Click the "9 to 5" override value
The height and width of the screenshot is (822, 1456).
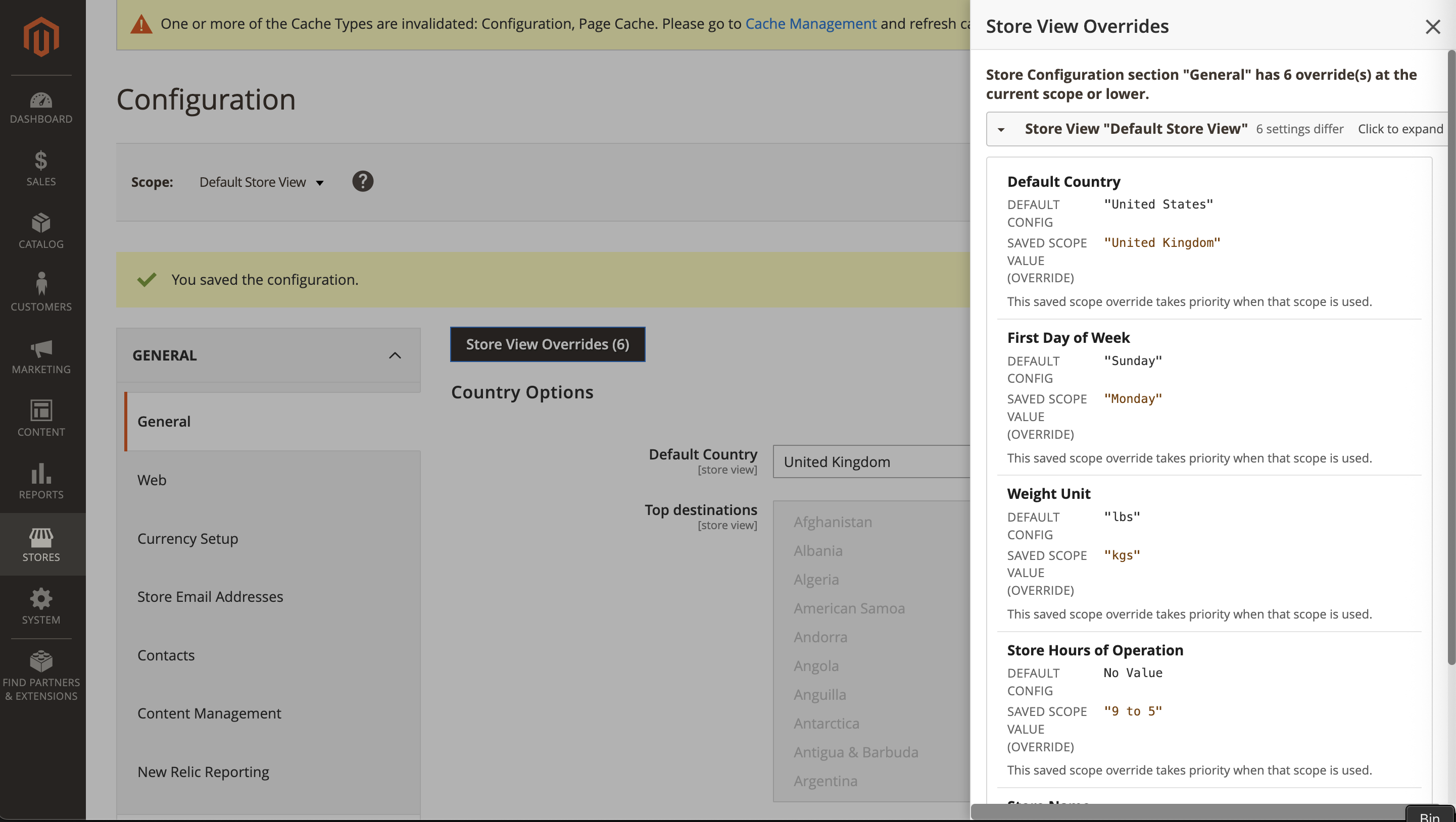[1133, 711]
